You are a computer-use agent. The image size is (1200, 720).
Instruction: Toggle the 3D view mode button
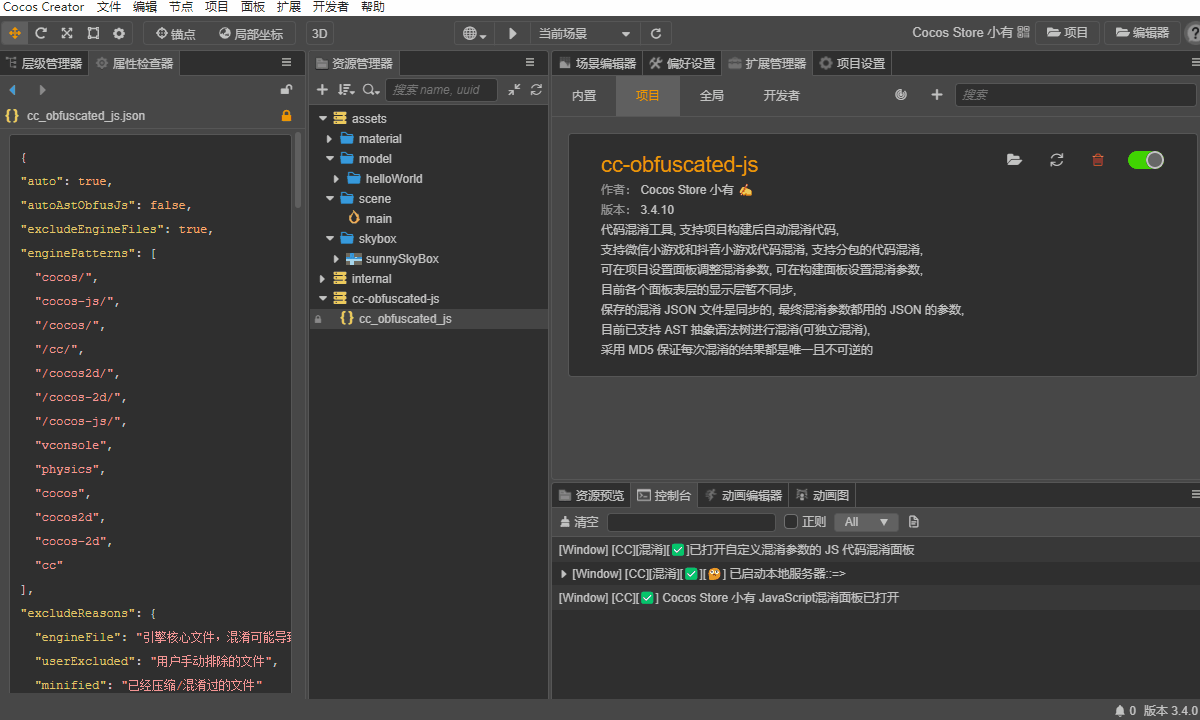(320, 33)
